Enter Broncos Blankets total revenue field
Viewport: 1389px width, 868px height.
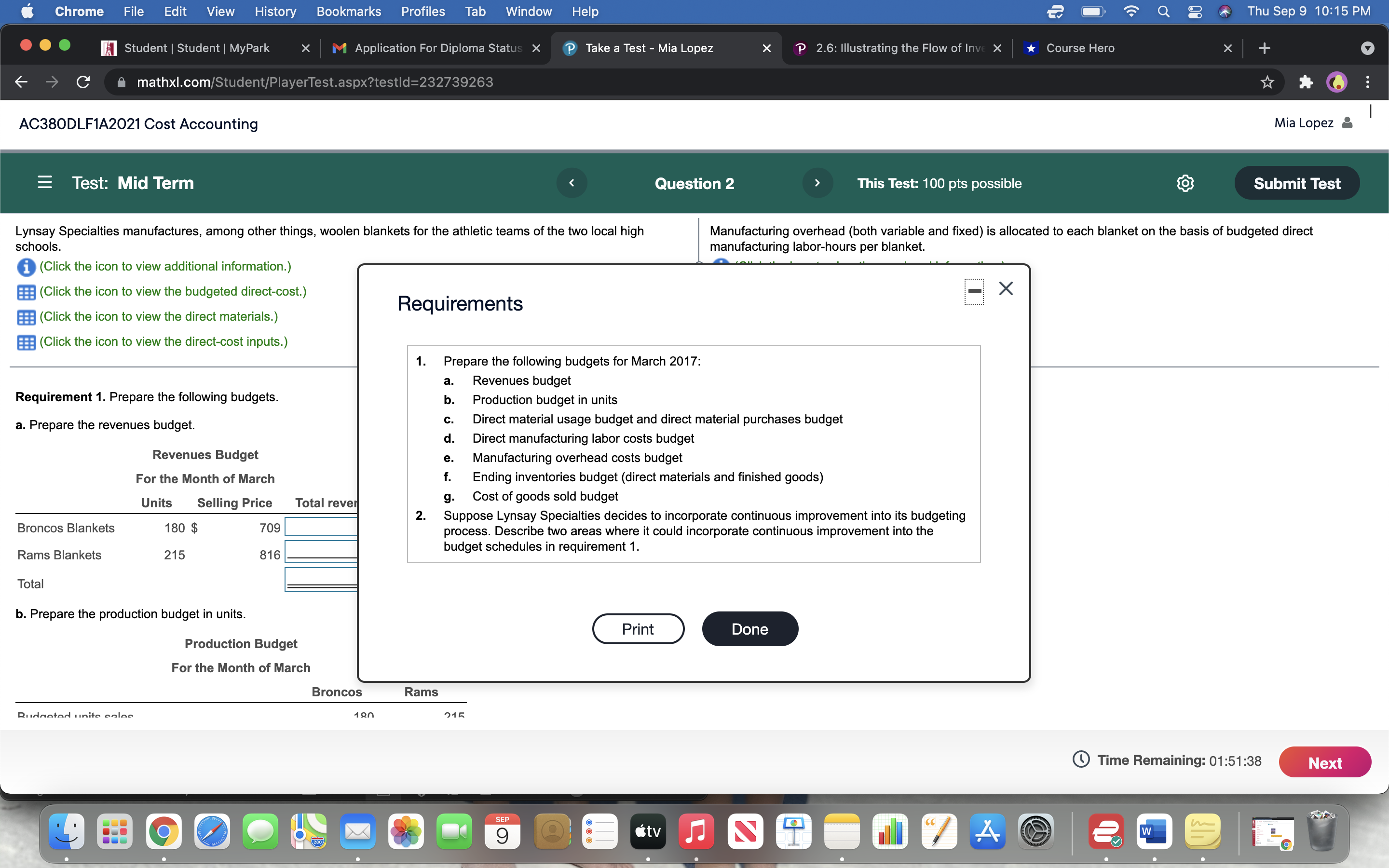[x=321, y=527]
